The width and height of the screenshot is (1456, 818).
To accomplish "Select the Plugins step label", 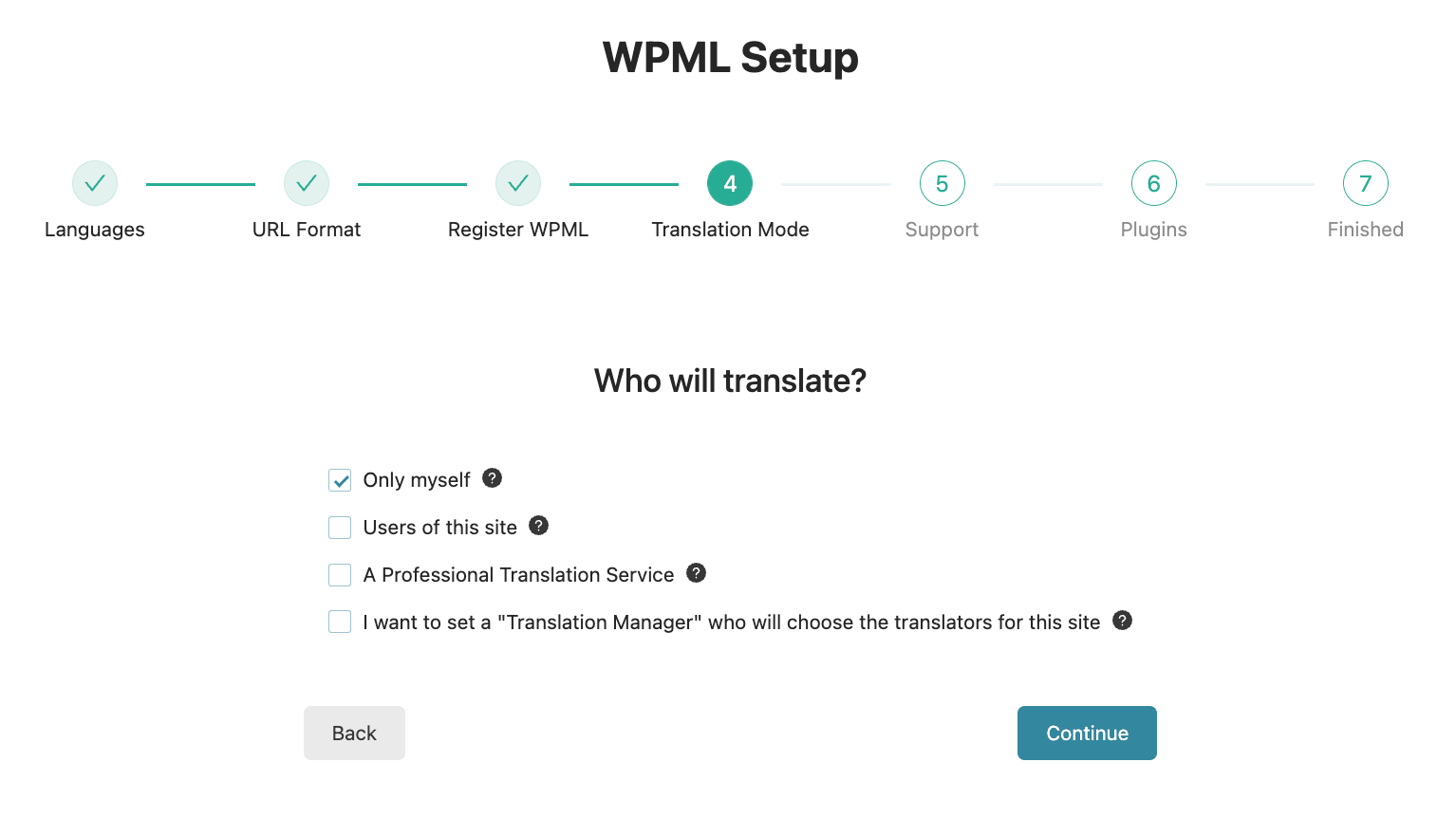I will [1153, 229].
